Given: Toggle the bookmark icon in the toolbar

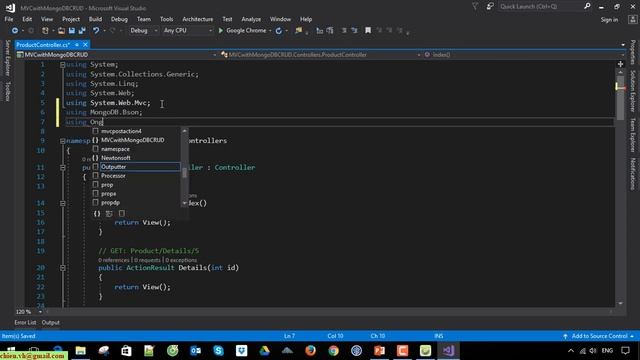Looking at the screenshot, I should (x=368, y=31).
